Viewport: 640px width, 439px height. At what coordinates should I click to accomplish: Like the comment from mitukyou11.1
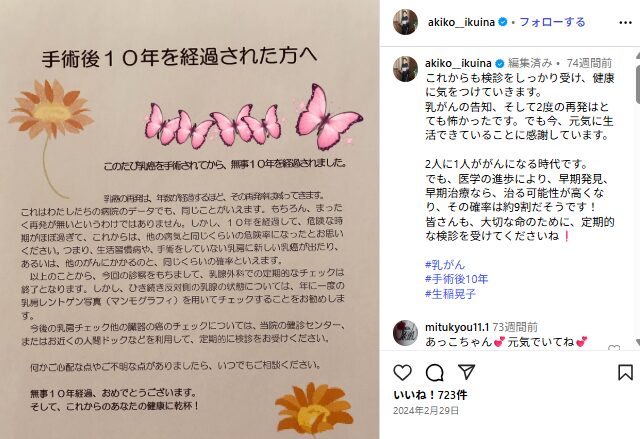click(x=614, y=348)
